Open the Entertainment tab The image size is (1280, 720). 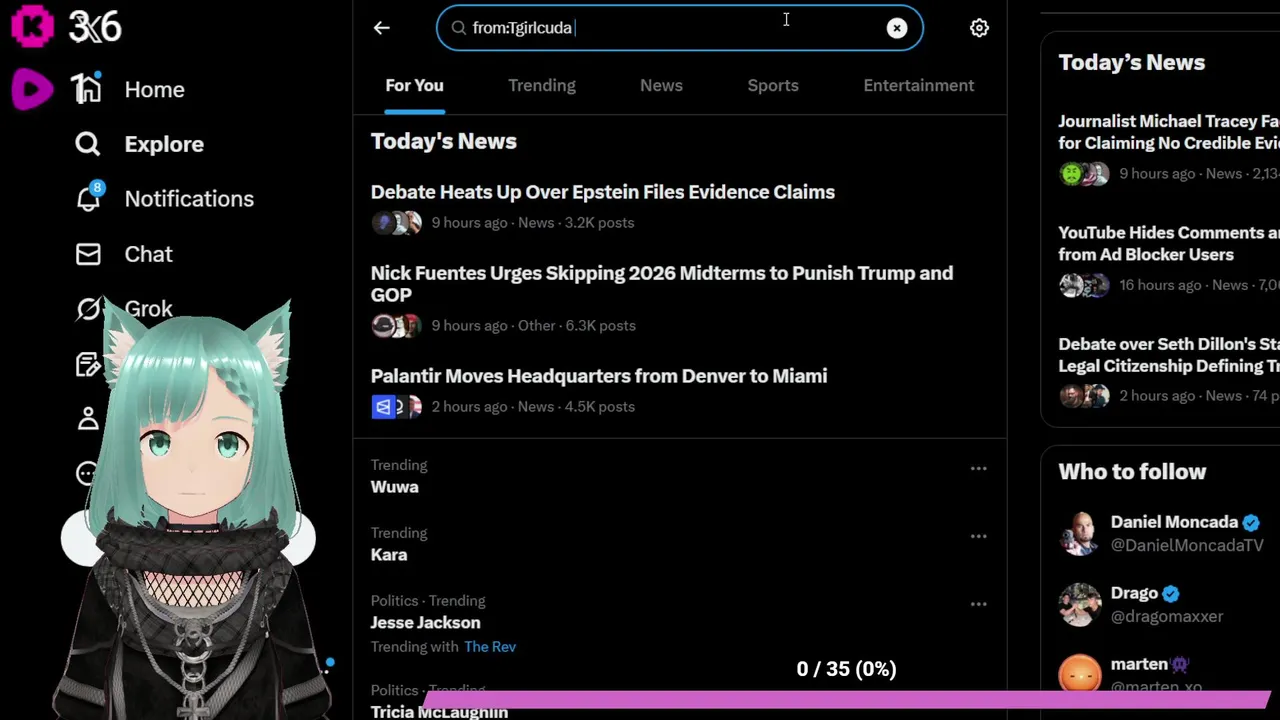click(919, 85)
